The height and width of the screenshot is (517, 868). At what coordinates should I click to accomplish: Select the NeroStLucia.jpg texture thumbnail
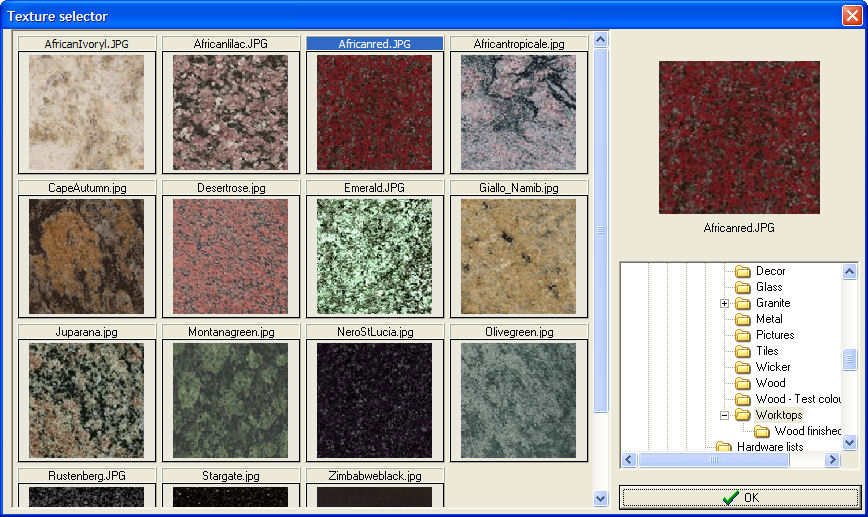coord(374,400)
